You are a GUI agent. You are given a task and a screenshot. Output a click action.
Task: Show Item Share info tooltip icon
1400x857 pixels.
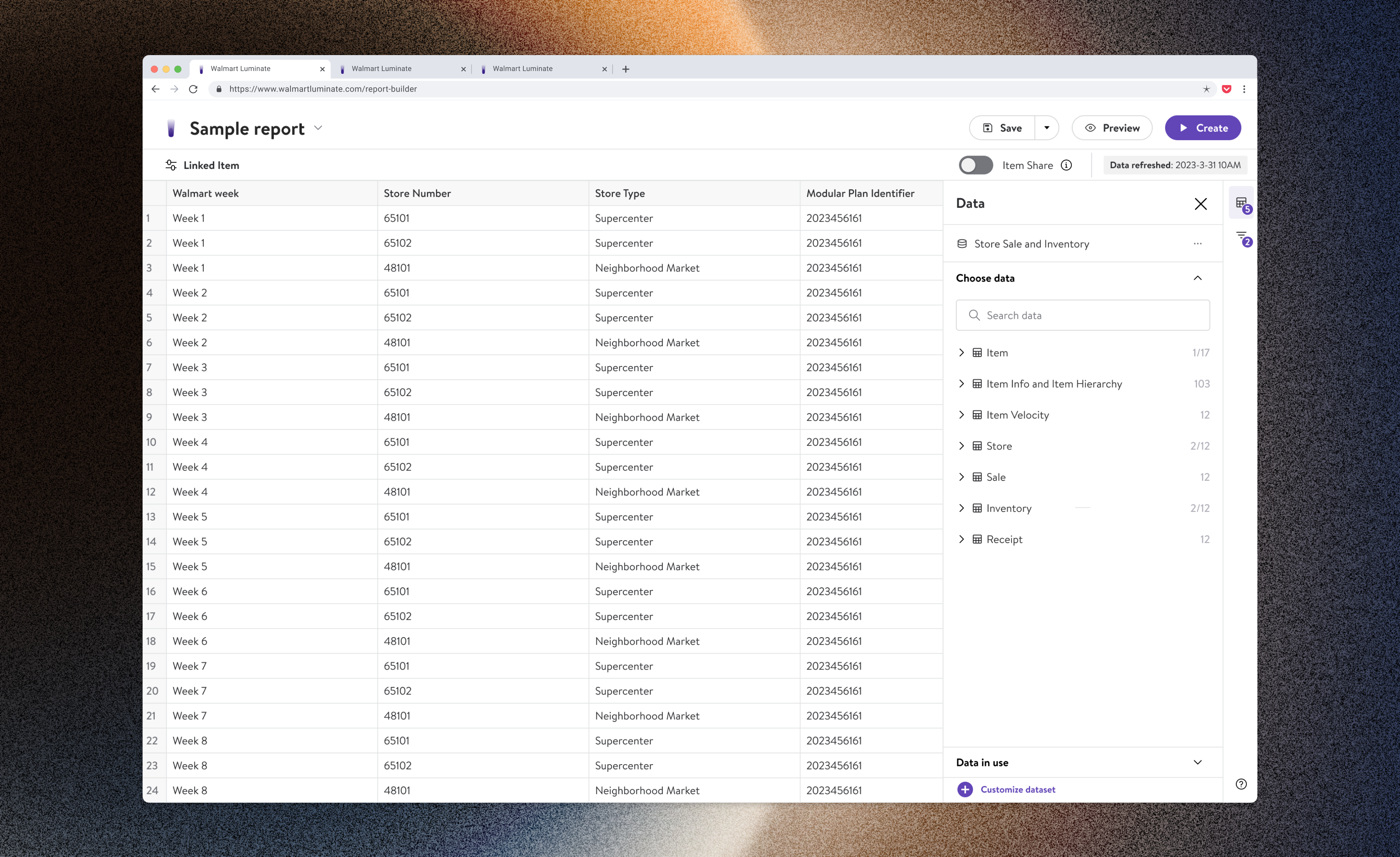1067,165
